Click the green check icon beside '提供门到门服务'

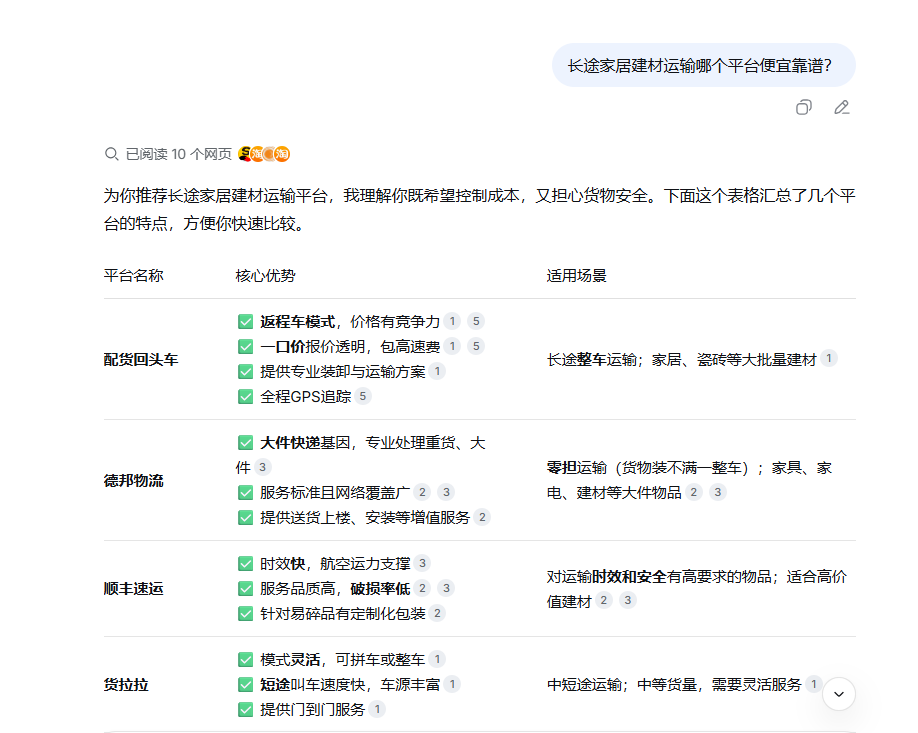point(245,710)
